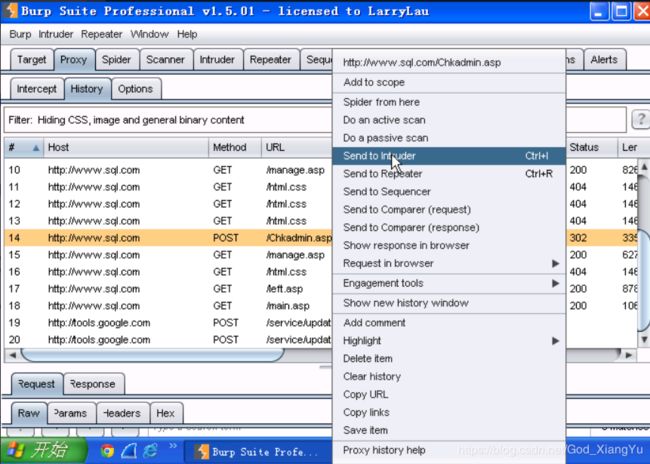
Task: Open the Burp menu in menu bar
Action: point(20,34)
